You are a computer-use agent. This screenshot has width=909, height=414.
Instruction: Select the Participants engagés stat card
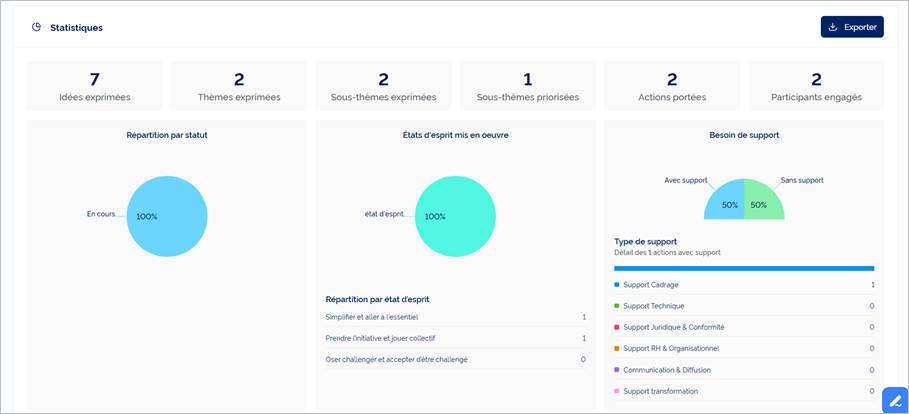(816, 86)
